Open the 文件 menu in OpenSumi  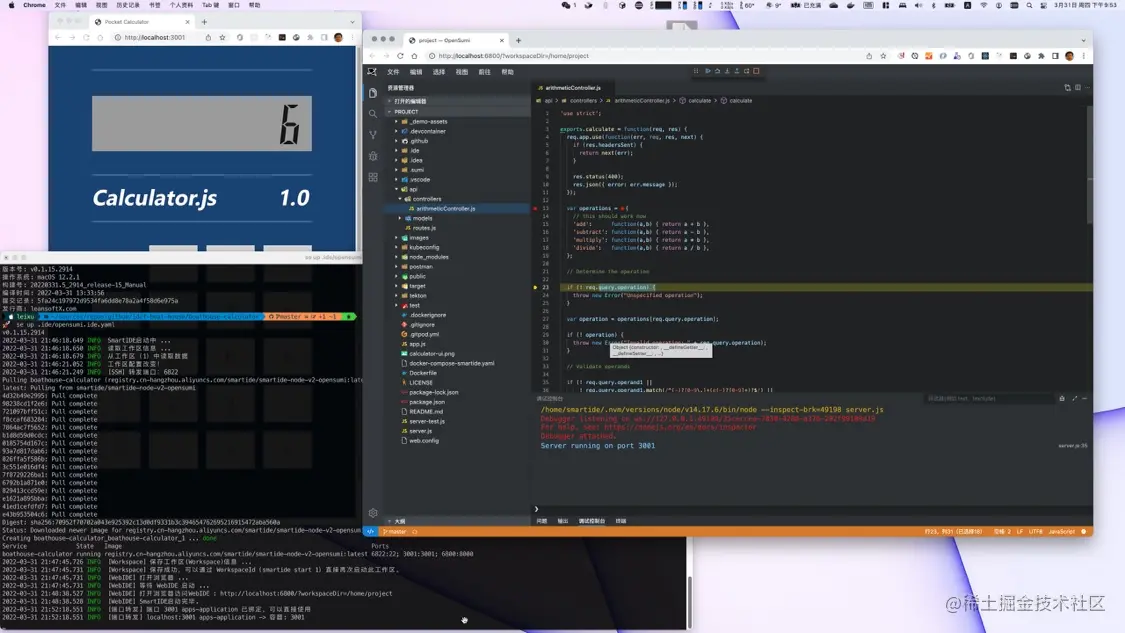pos(393,72)
